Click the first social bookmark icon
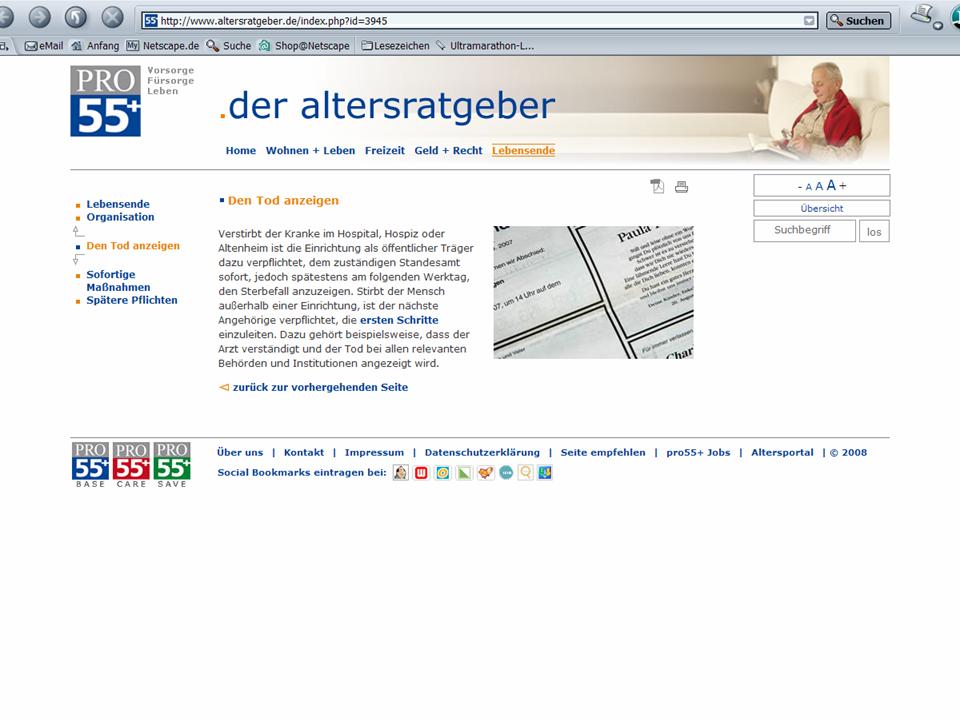Image resolution: width=960 pixels, height=720 pixels. (x=400, y=473)
